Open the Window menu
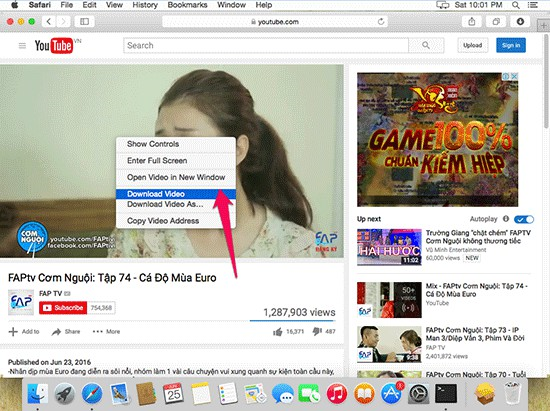 click(231, 5)
